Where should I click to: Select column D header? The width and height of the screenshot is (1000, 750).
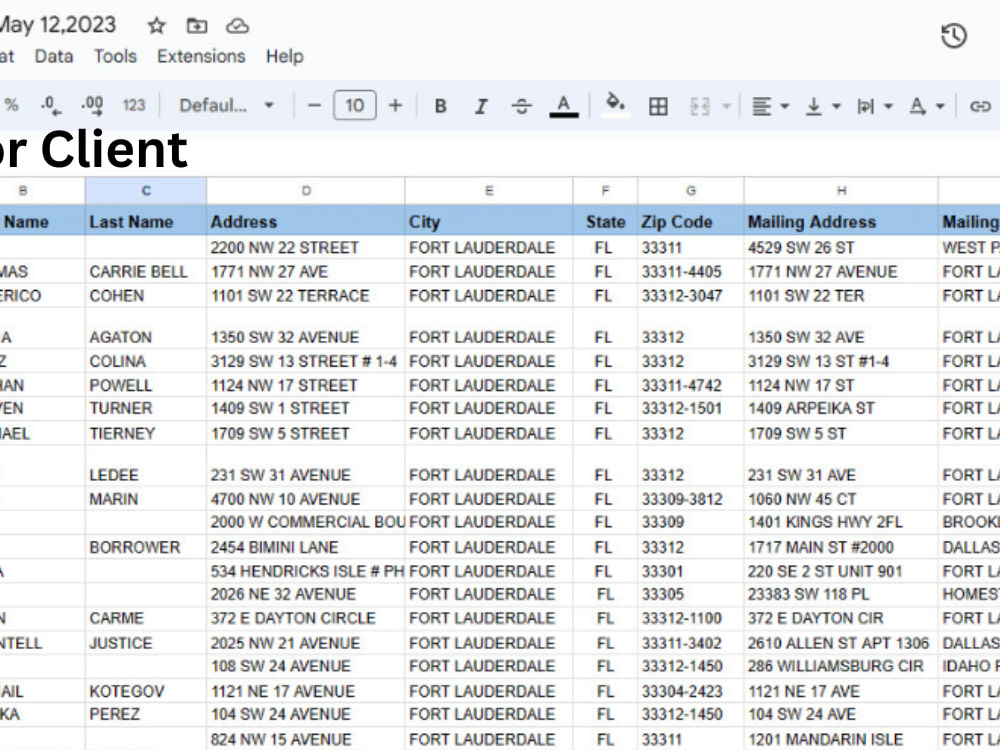click(x=305, y=191)
